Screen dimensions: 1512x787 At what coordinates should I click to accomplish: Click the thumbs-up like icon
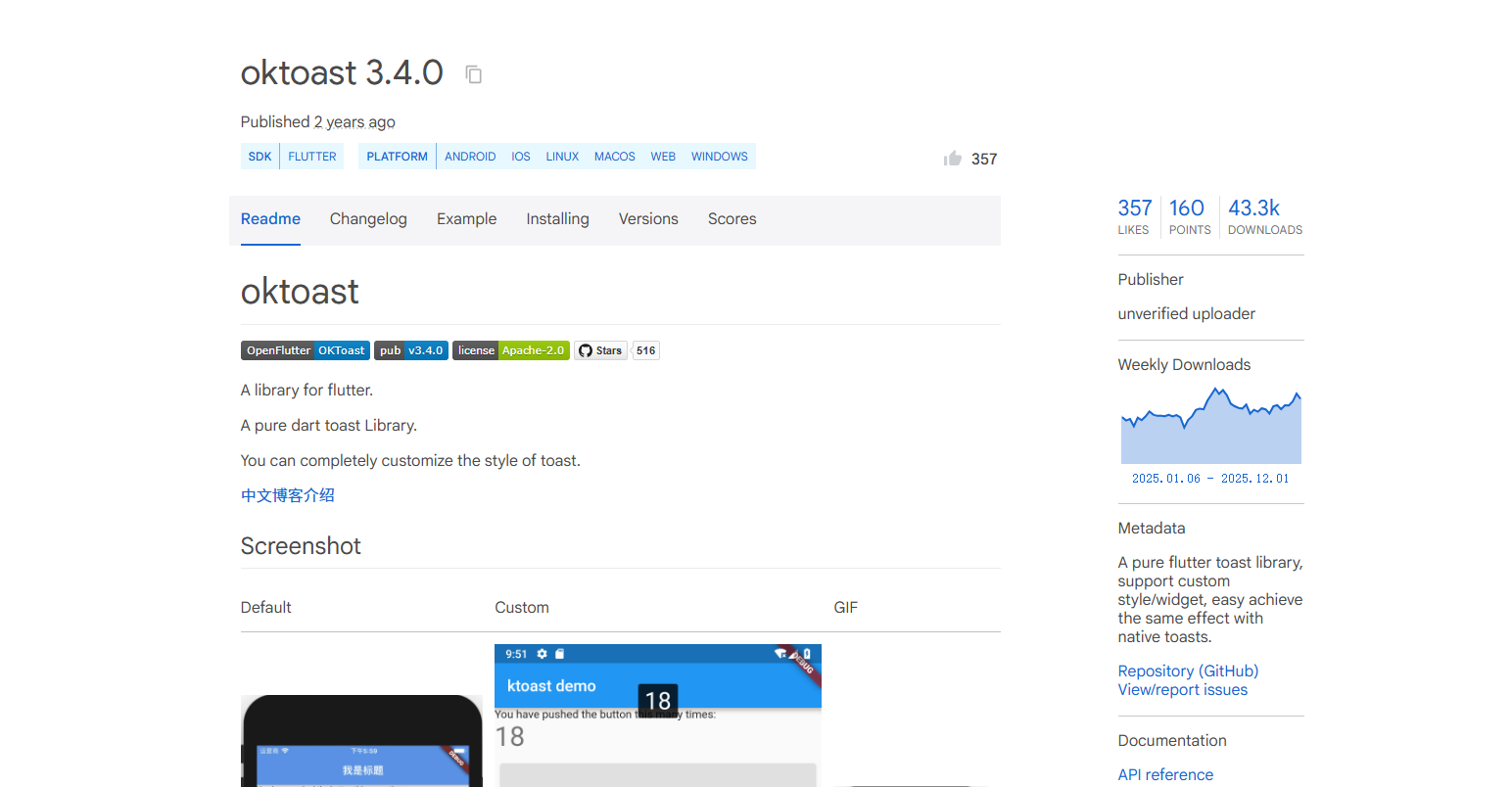tap(952, 159)
